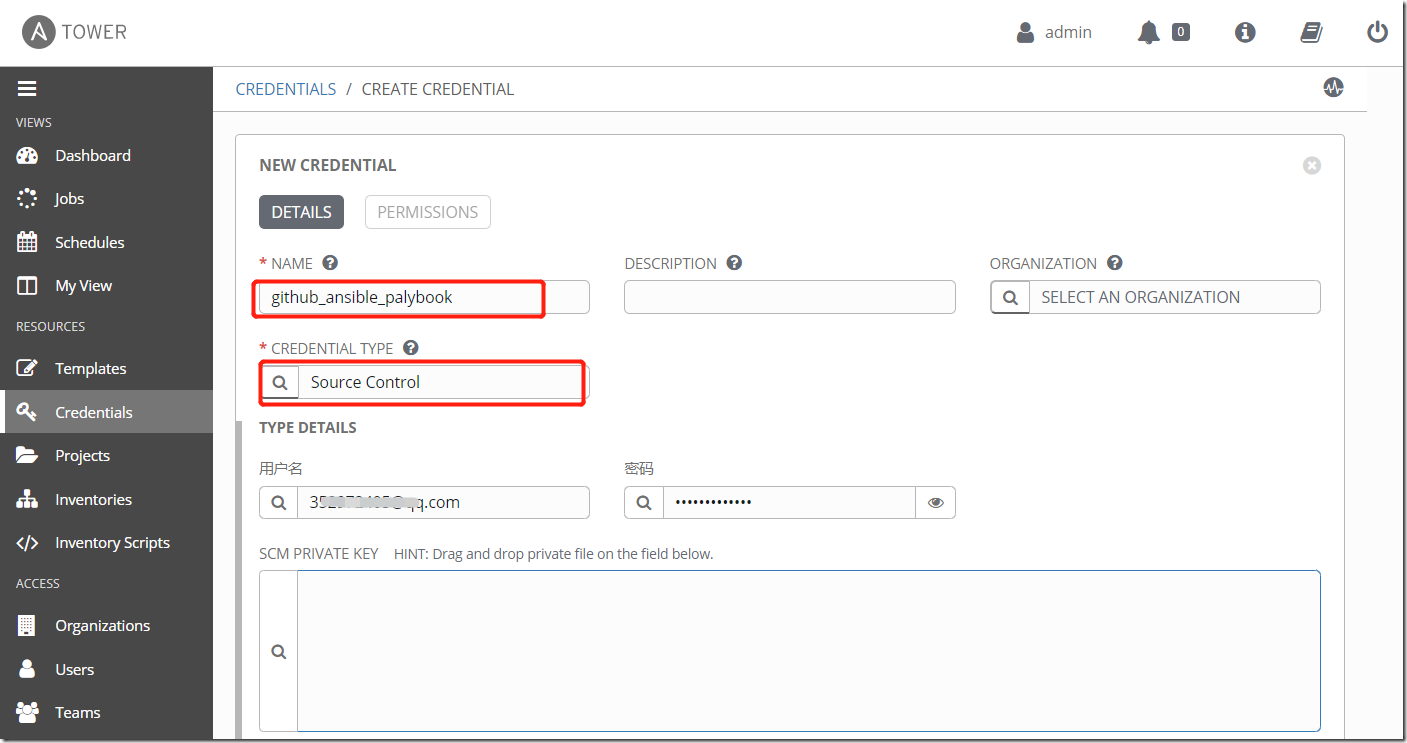The width and height of the screenshot is (1407, 743).
Task: Click the password input field
Action: (x=790, y=502)
